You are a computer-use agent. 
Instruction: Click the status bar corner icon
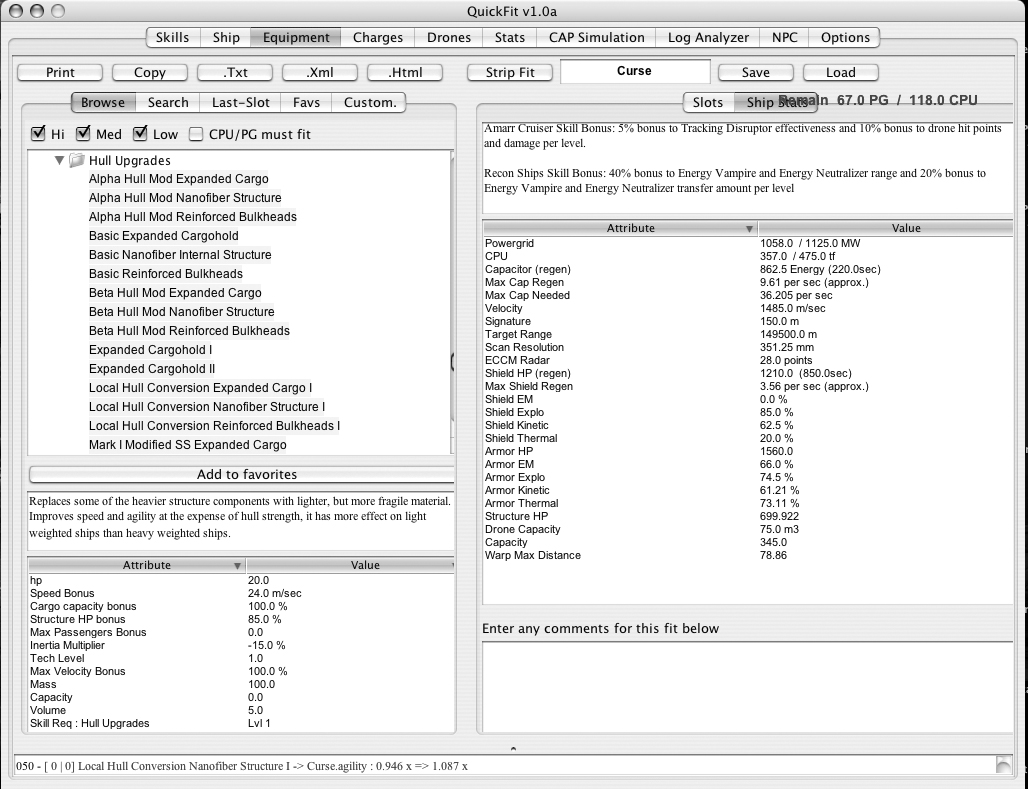click(x=1003, y=765)
